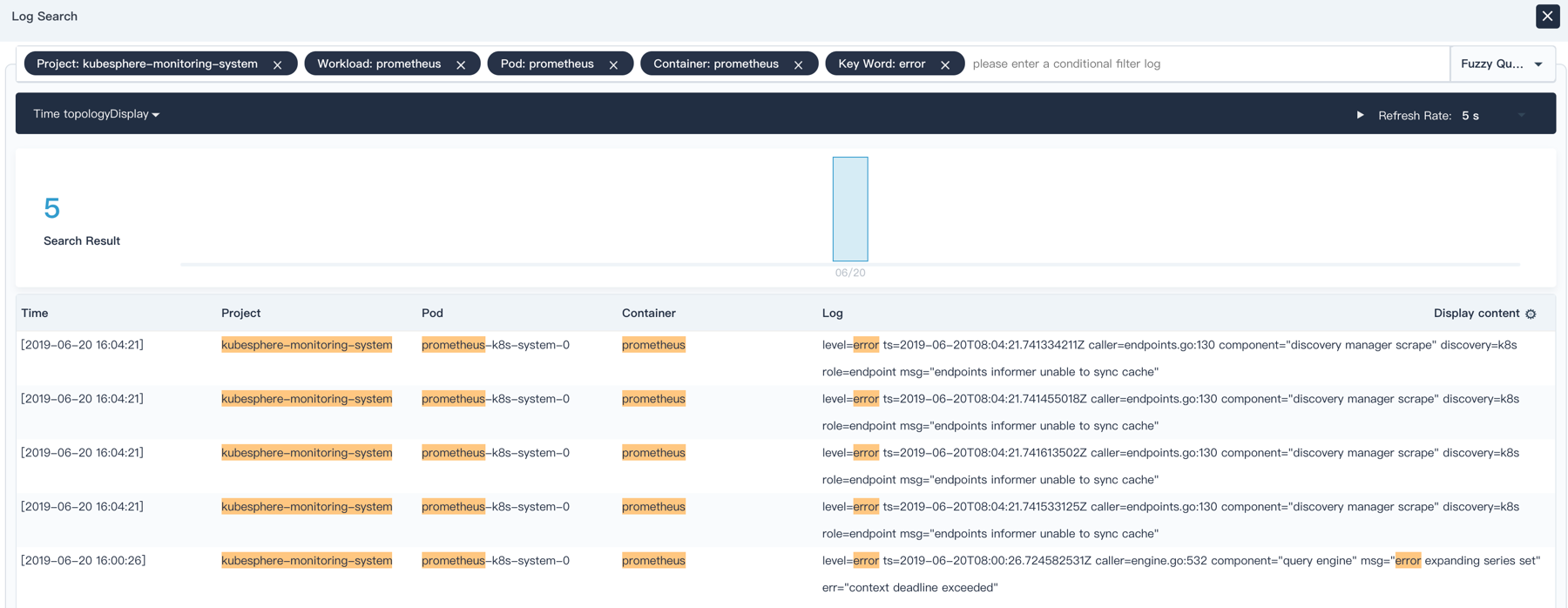Click the Log Search title
The image size is (1568, 608).
44,17
